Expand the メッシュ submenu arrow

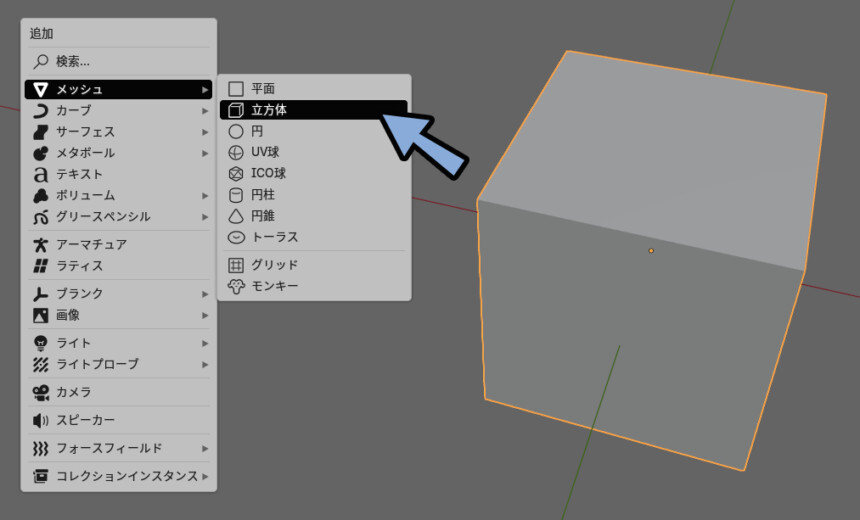[205, 89]
